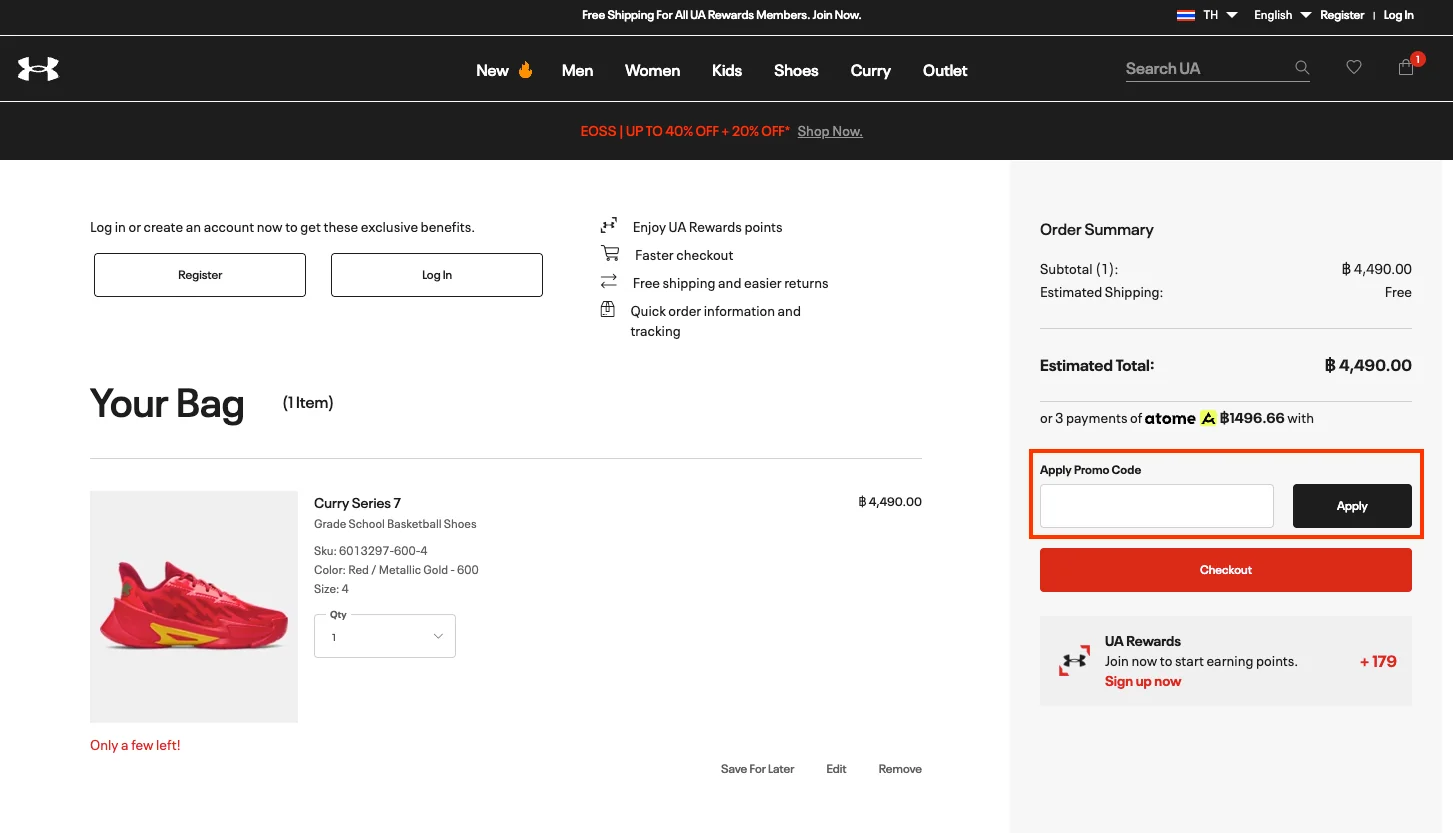Click the UA Rewards logo icon
The height and width of the screenshot is (833, 1453).
[x=1074, y=661]
